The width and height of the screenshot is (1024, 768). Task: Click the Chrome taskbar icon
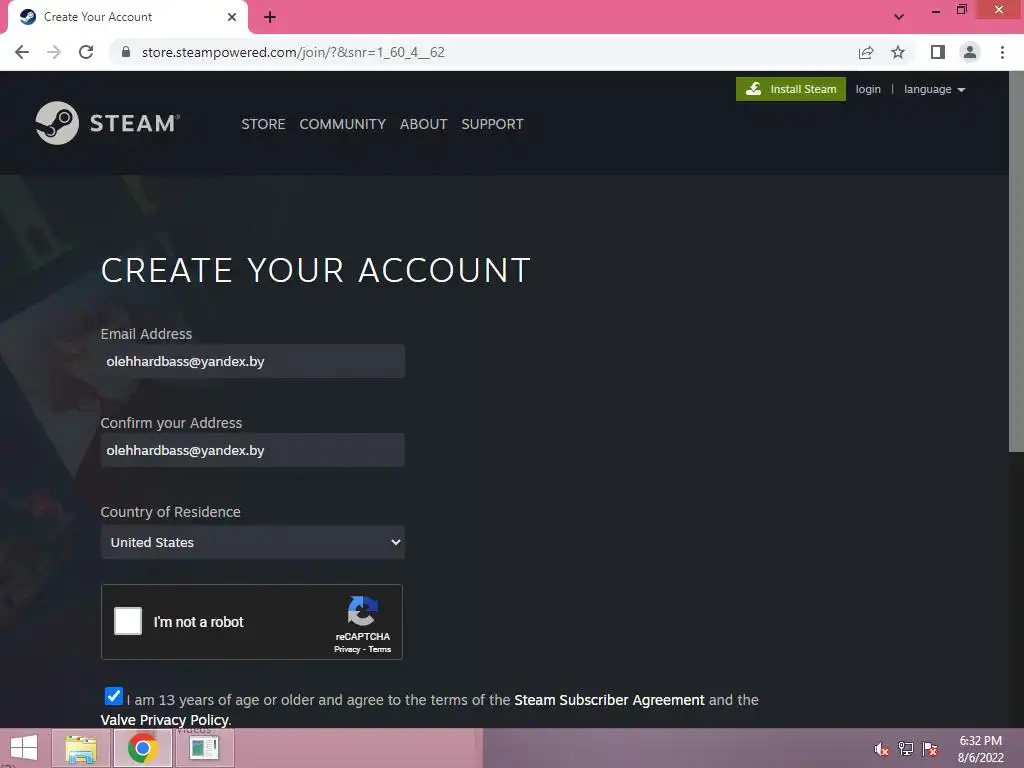click(x=142, y=748)
